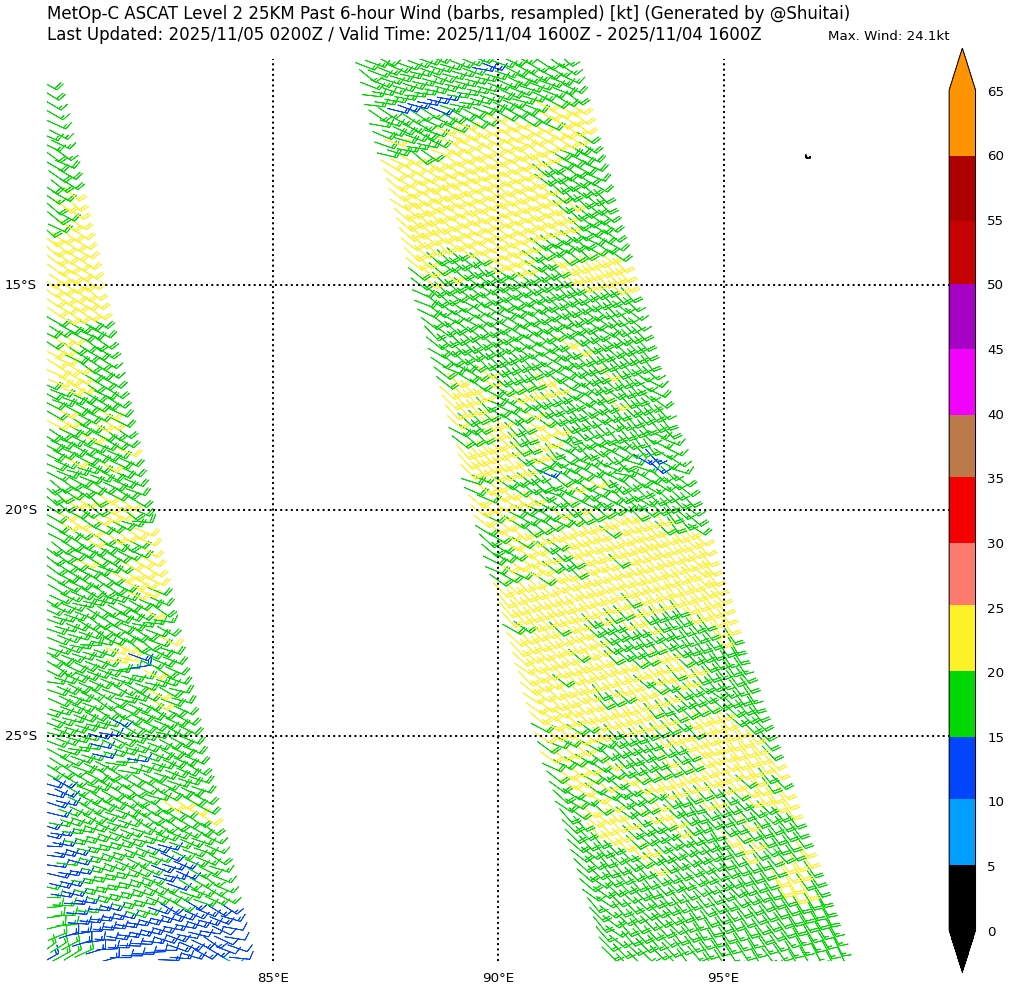Image resolution: width=1009 pixels, height=989 pixels.
Task: Select the magenta 40–45 kt colorbar segment
Action: coord(961,382)
